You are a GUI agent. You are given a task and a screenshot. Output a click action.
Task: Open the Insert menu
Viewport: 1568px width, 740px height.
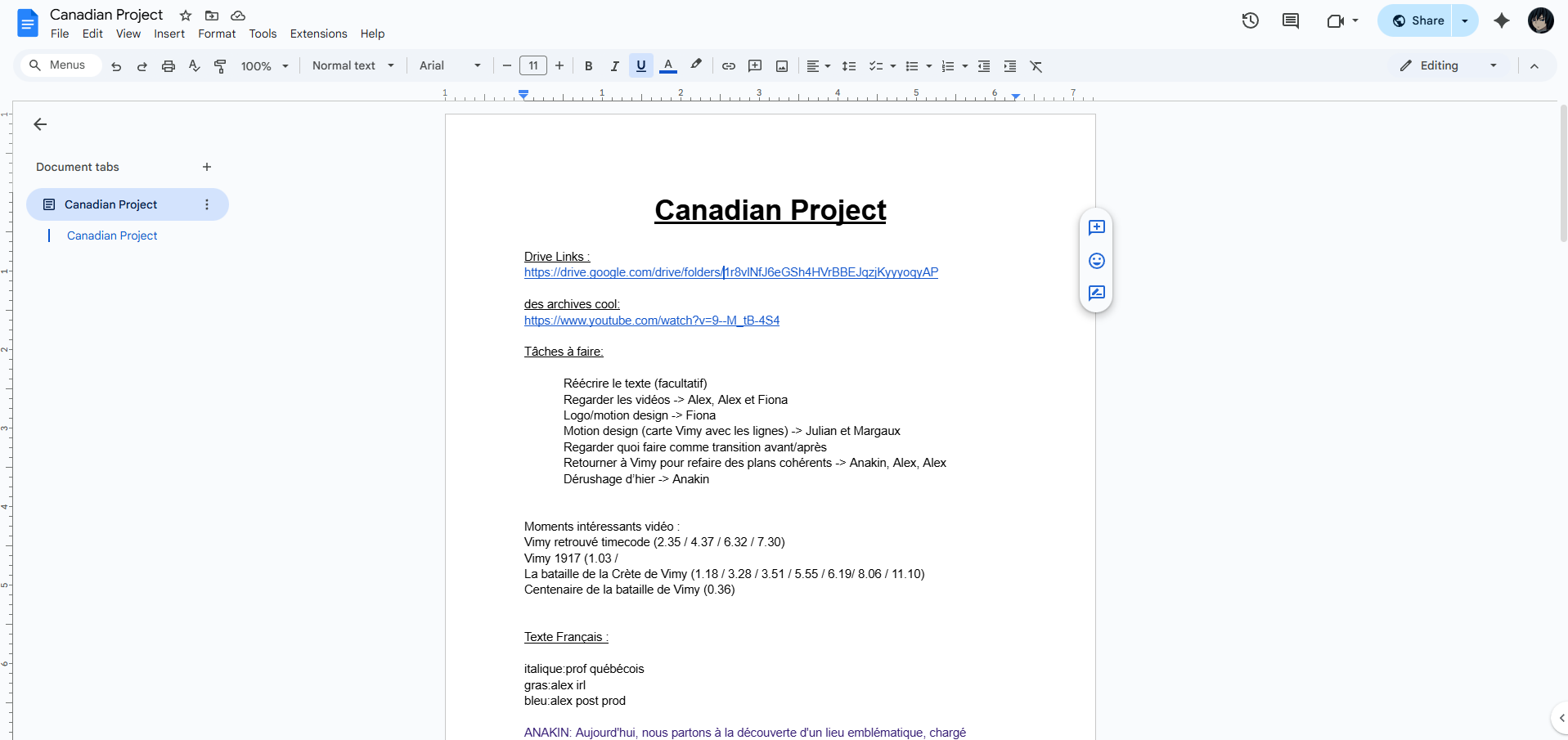(168, 34)
